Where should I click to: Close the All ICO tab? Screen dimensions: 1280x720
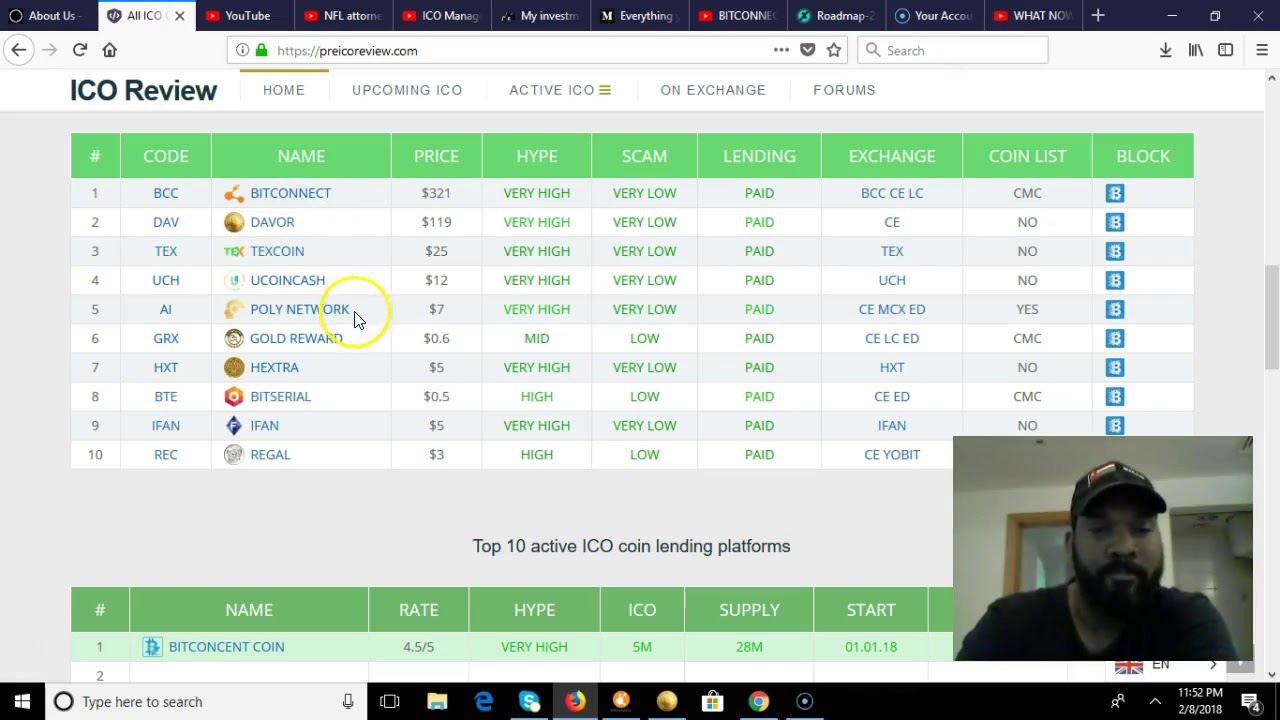180,16
